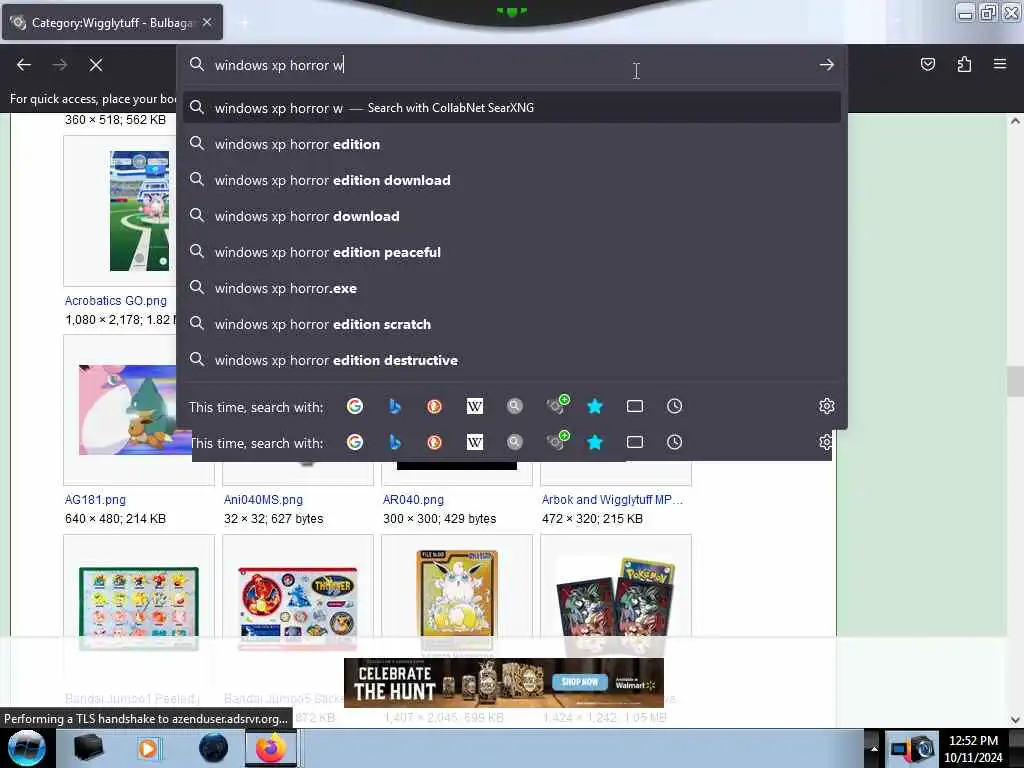This screenshot has height=768, width=1024.
Task: Search history clock in upper search-with row
Action: 675,406
